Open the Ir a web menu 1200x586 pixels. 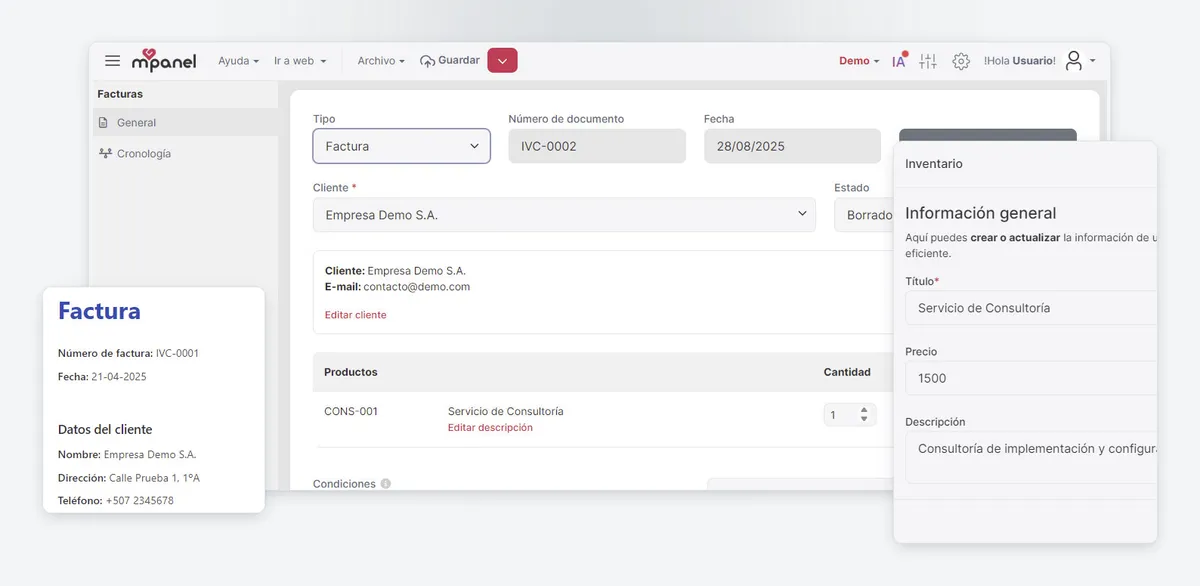(300, 61)
